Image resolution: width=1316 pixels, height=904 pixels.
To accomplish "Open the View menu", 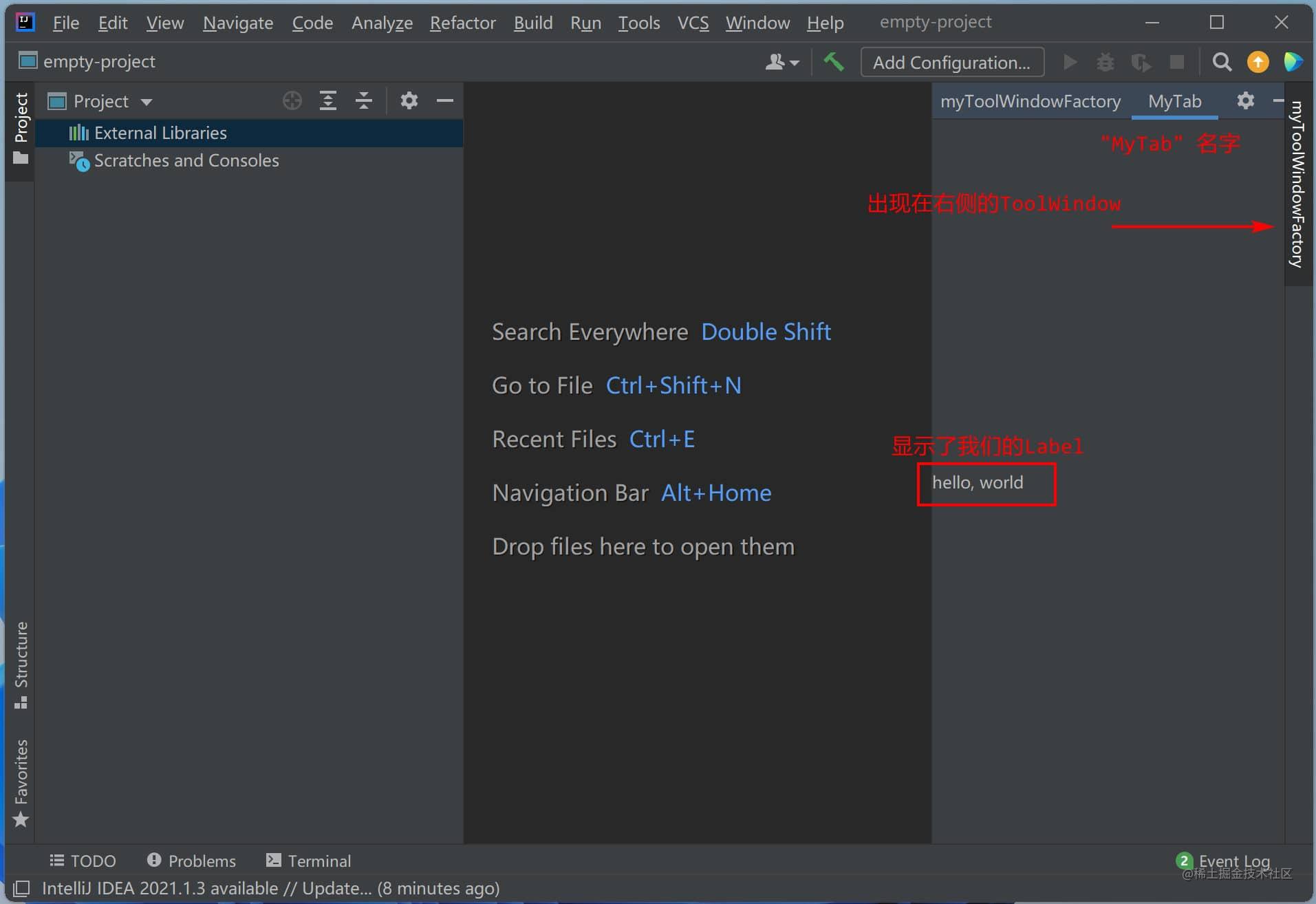I will (165, 23).
